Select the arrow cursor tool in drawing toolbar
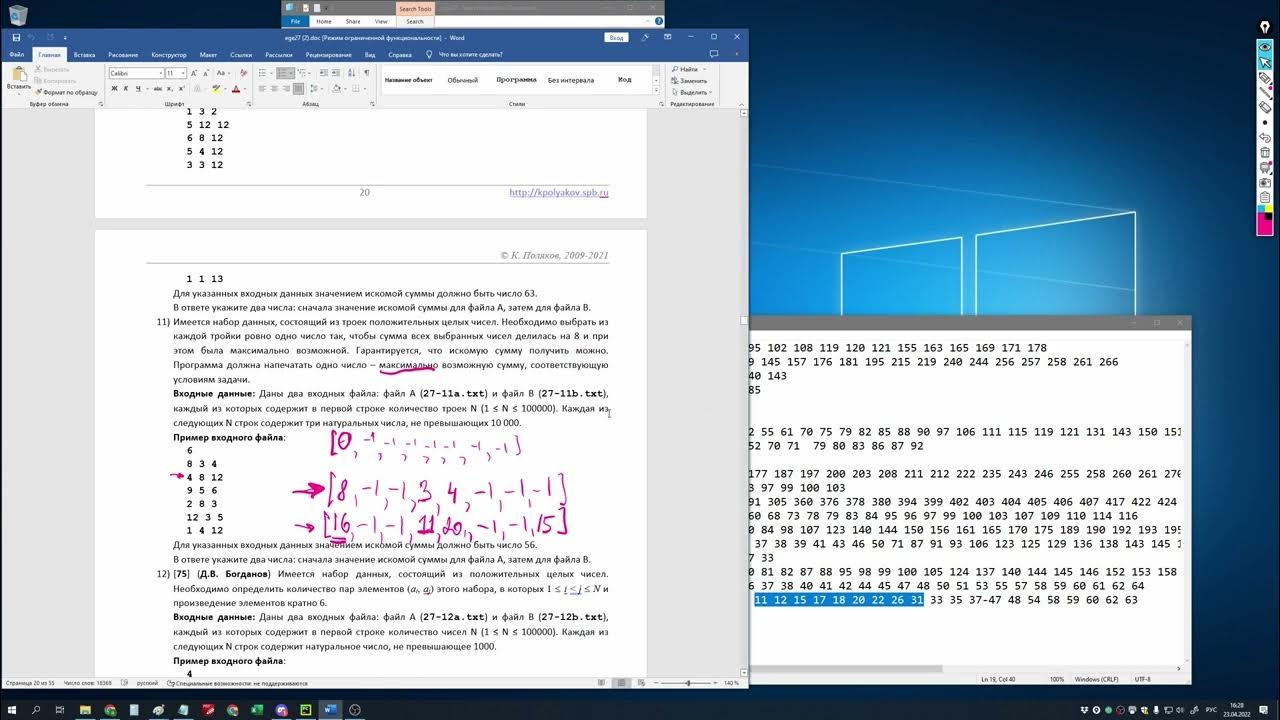 pyautogui.click(x=1265, y=62)
